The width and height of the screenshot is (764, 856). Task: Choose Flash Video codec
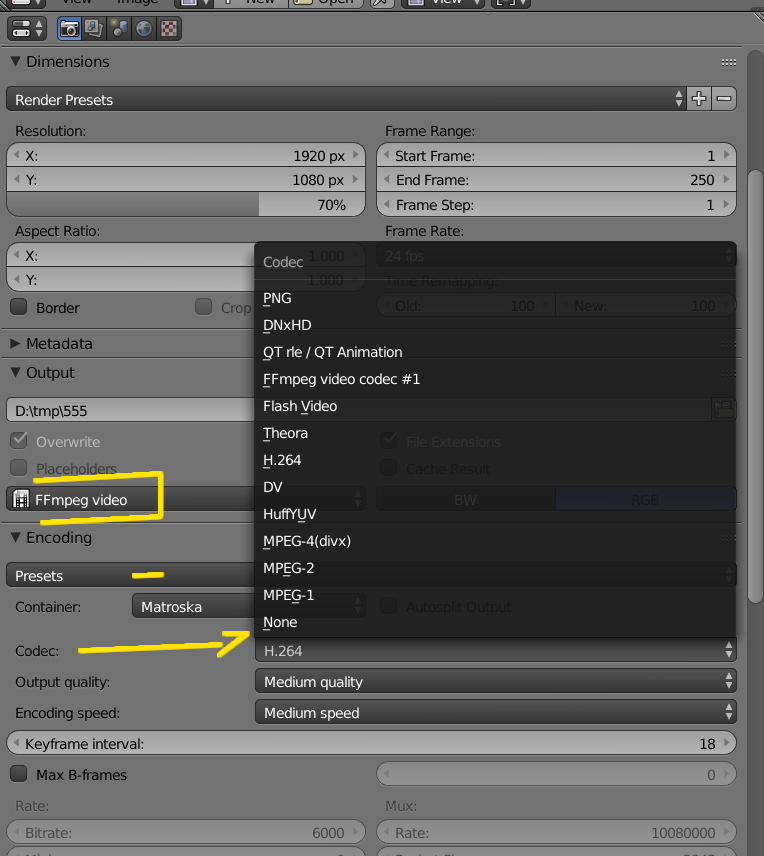point(495,406)
